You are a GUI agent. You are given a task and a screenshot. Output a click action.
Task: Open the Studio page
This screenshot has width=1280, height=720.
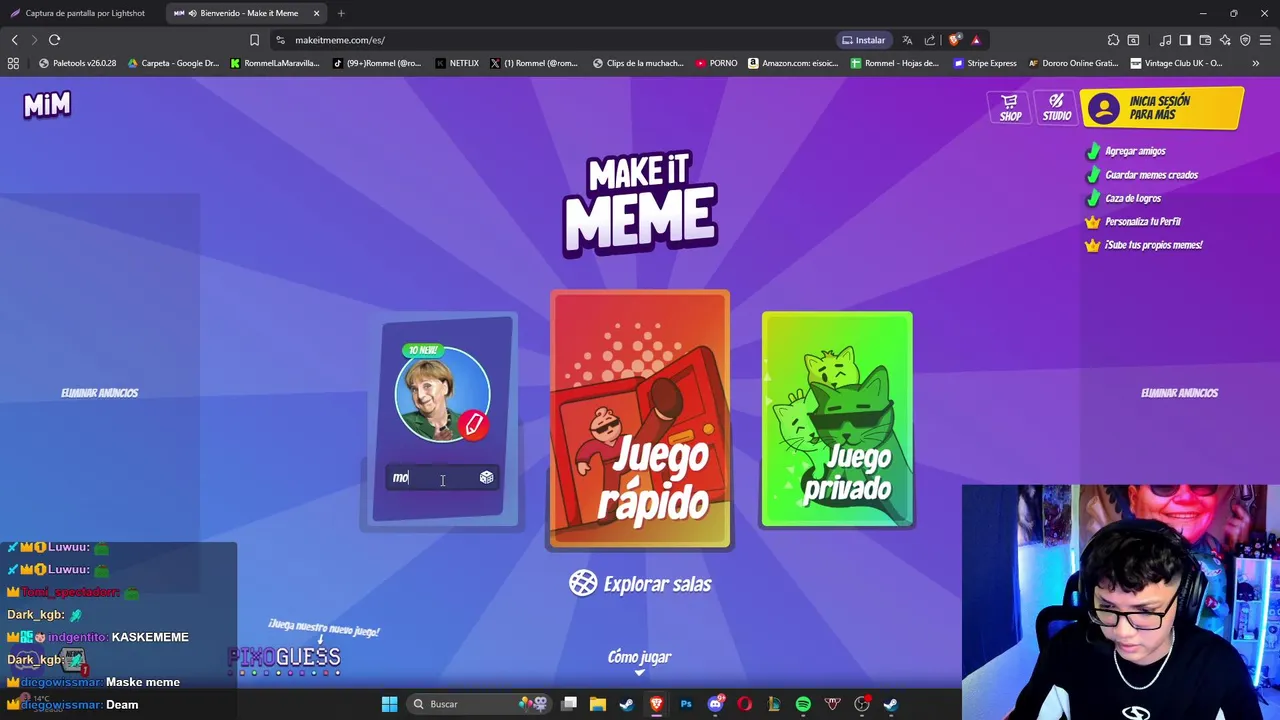[x=1056, y=108]
